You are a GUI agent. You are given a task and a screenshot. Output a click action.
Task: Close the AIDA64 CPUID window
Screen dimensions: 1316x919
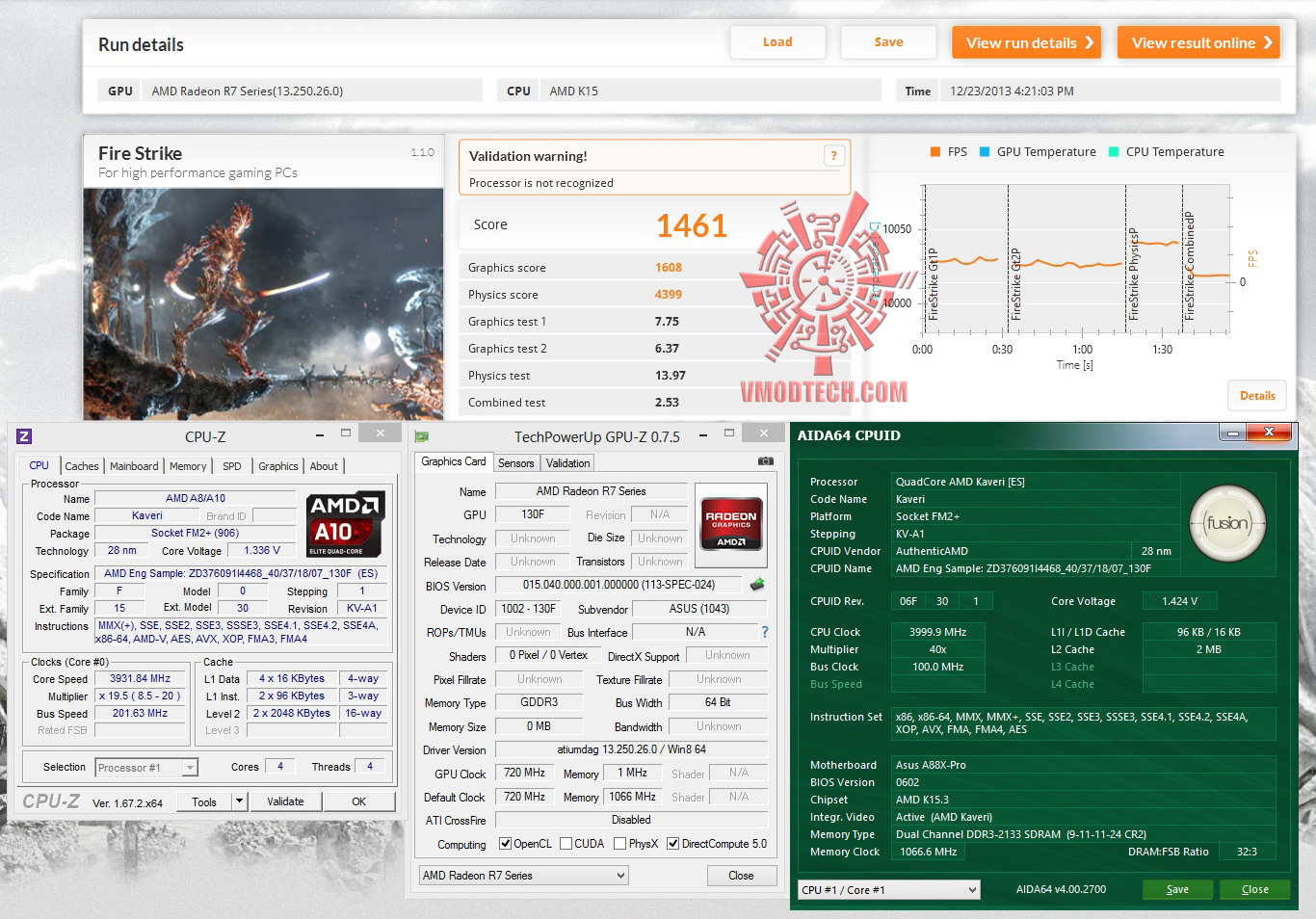click(x=1269, y=433)
